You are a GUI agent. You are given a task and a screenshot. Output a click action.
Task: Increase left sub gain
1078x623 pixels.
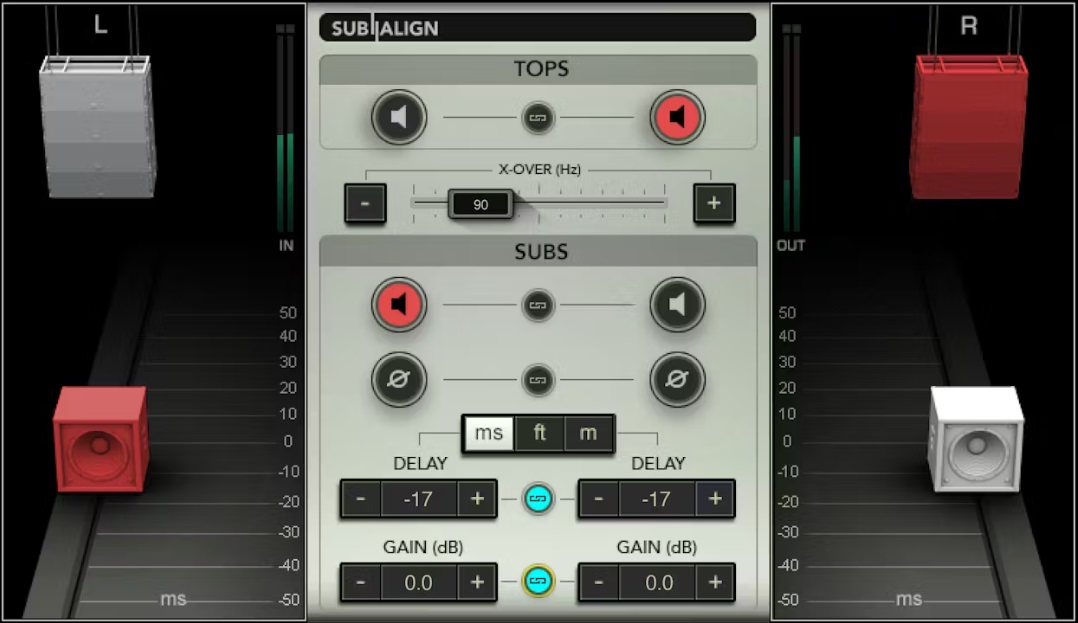476,582
